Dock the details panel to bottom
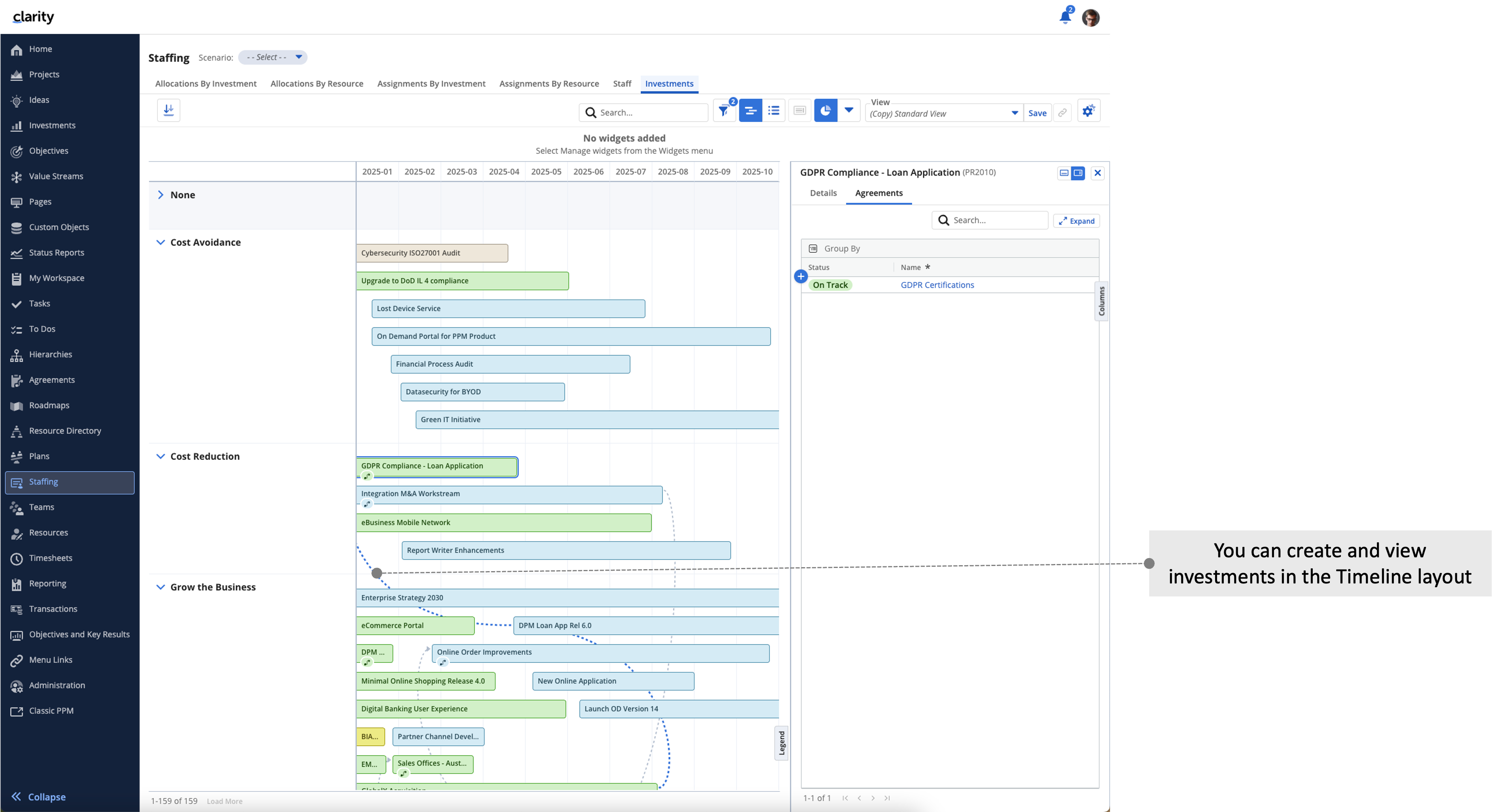The height and width of the screenshot is (812, 1492). coord(1064,172)
